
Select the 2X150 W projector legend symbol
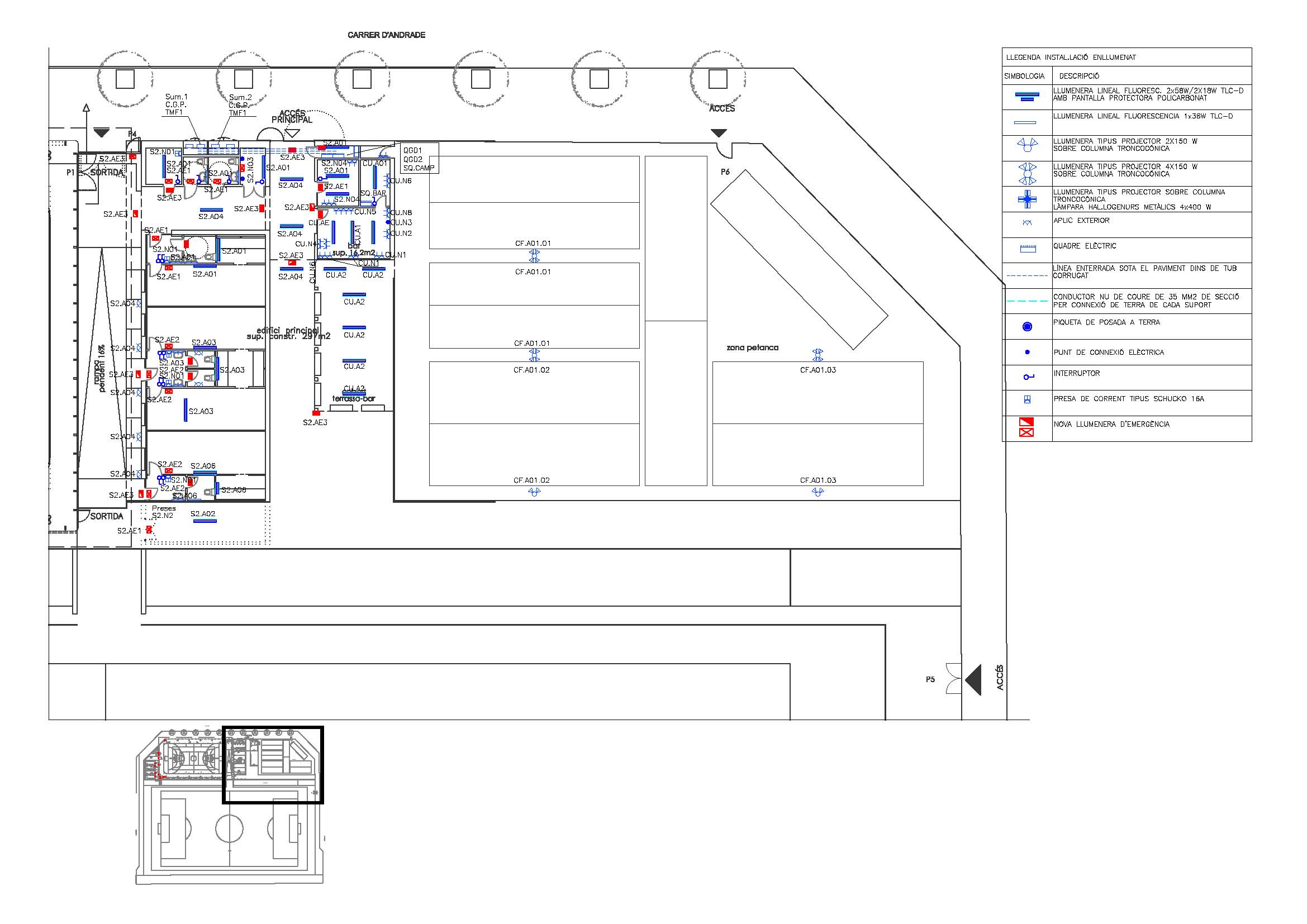[x=1027, y=146]
